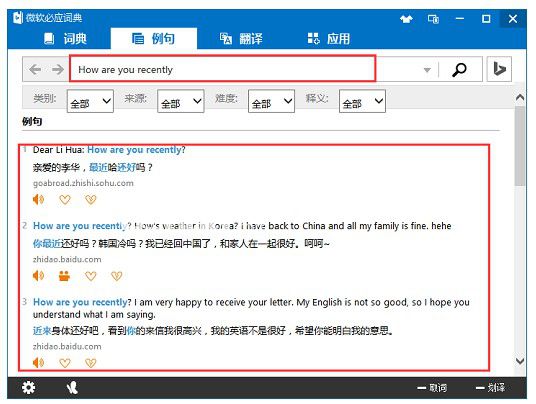The height and width of the screenshot is (404, 536).
Task: Toggle 划译 selection translate option
Action: click(x=490, y=388)
